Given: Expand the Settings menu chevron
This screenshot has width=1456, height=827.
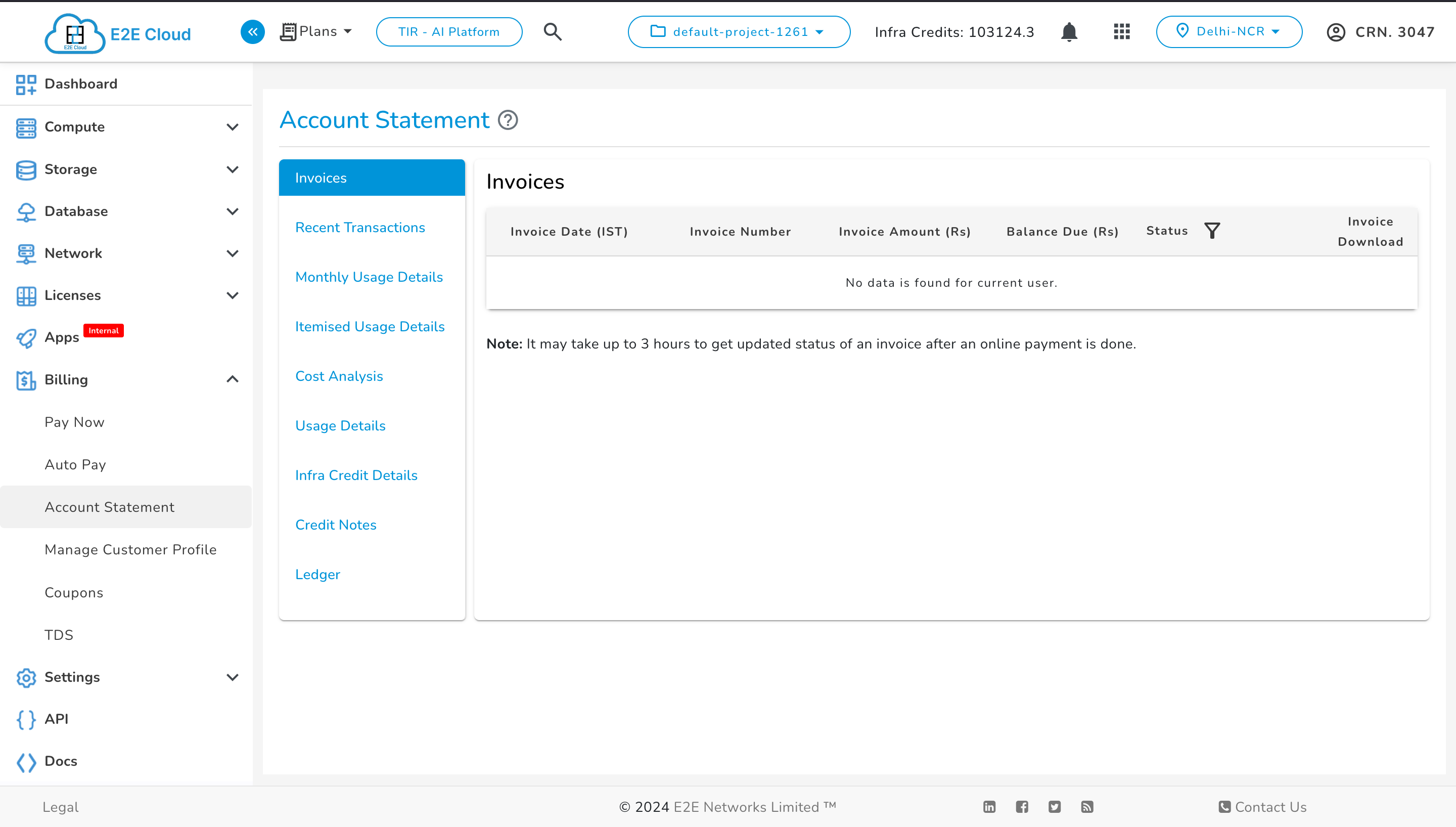Looking at the screenshot, I should click(232, 677).
